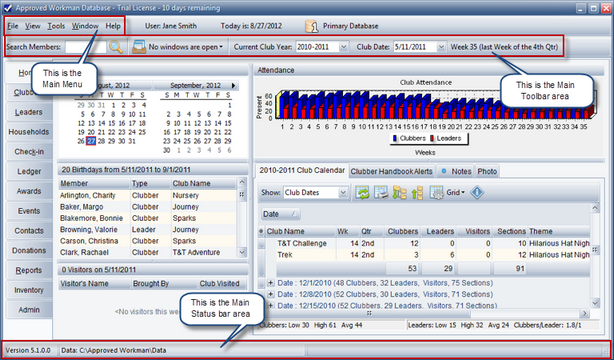Open the Households sidebar section

pyautogui.click(x=29, y=132)
